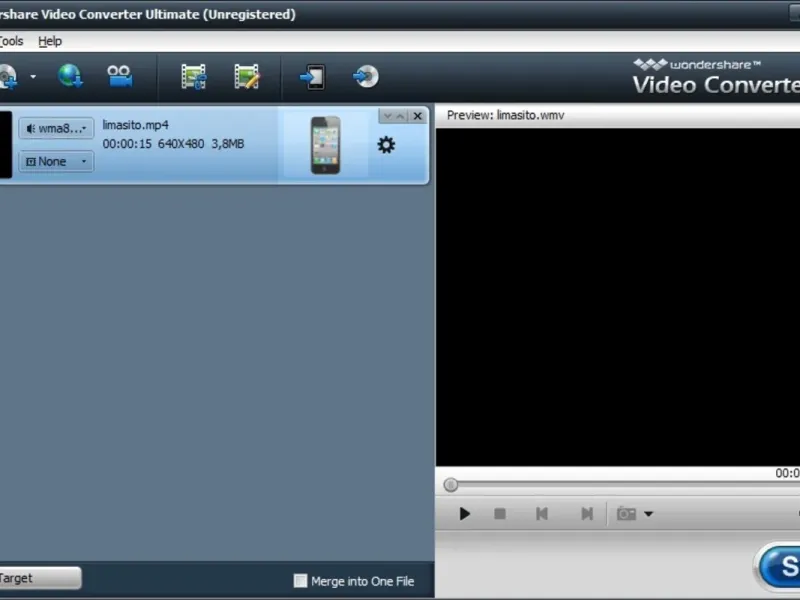Open the video clip trim filmstrip icon
800x600 pixels.
pos(194,77)
